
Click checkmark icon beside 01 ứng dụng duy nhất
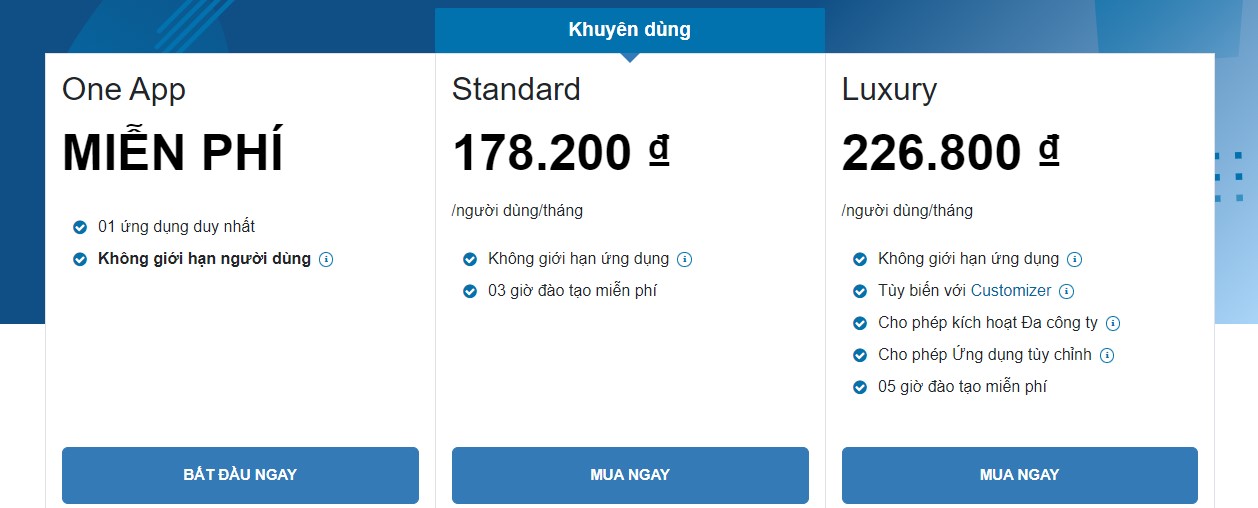[80, 227]
